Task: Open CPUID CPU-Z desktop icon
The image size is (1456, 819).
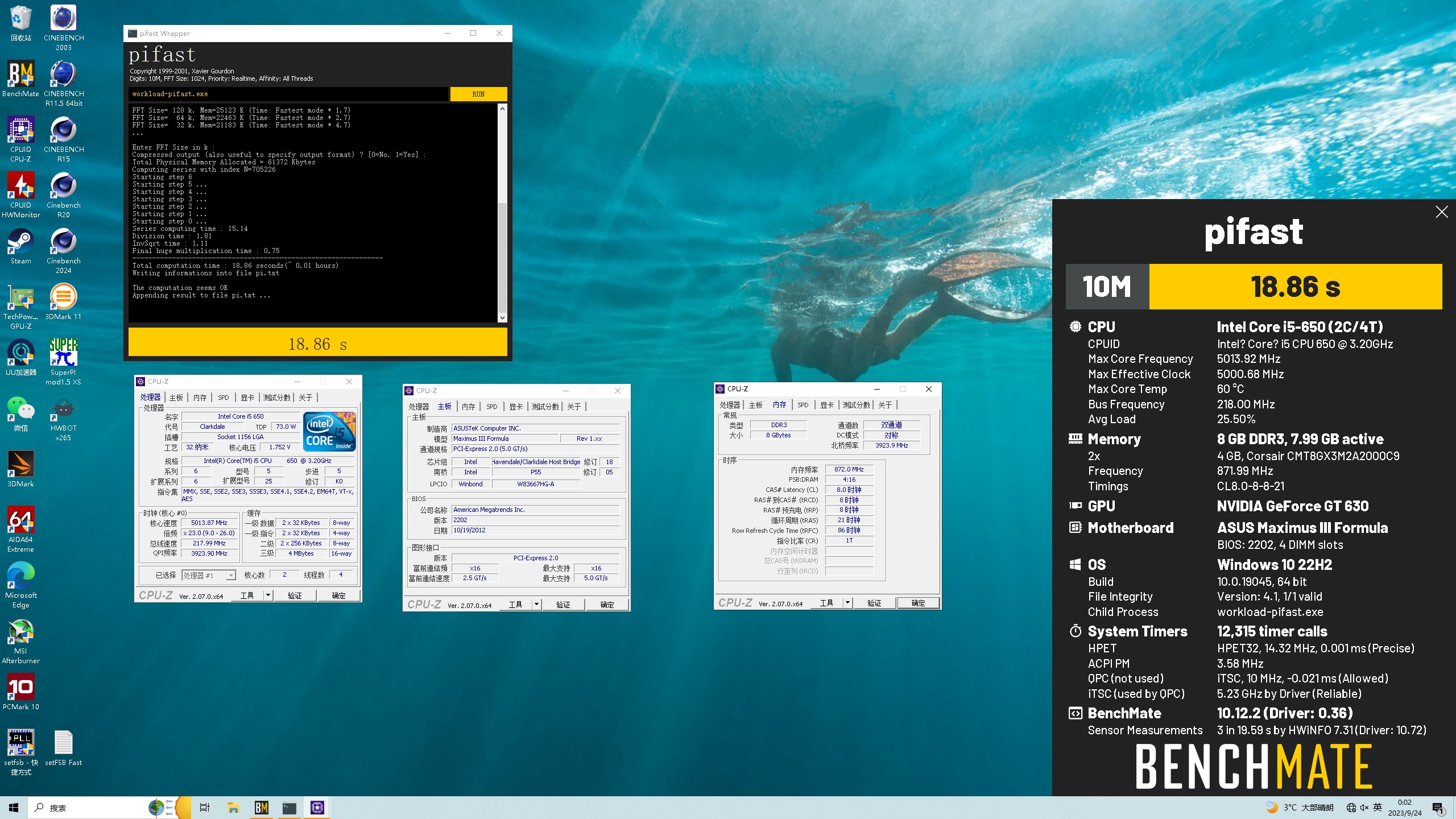Action: [x=21, y=139]
